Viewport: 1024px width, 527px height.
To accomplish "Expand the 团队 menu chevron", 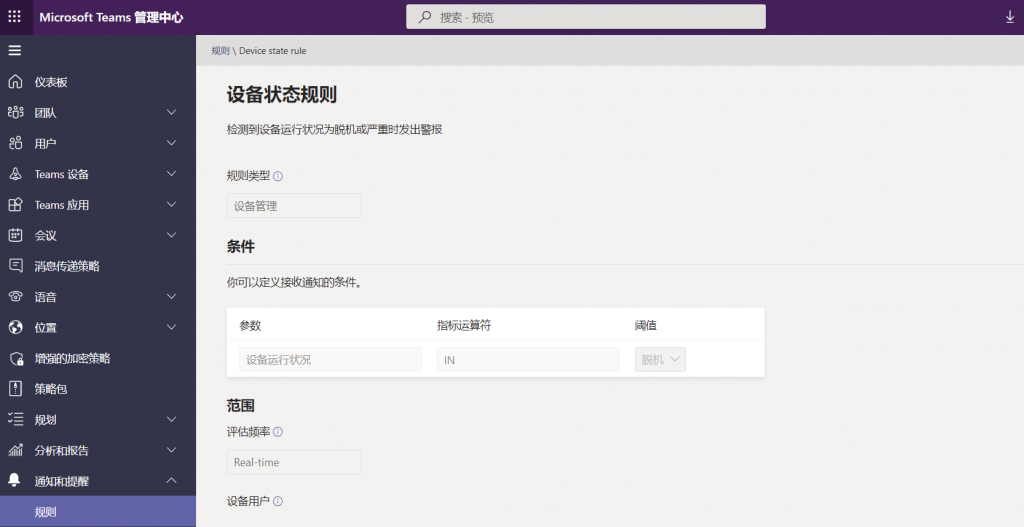I will click(172, 112).
